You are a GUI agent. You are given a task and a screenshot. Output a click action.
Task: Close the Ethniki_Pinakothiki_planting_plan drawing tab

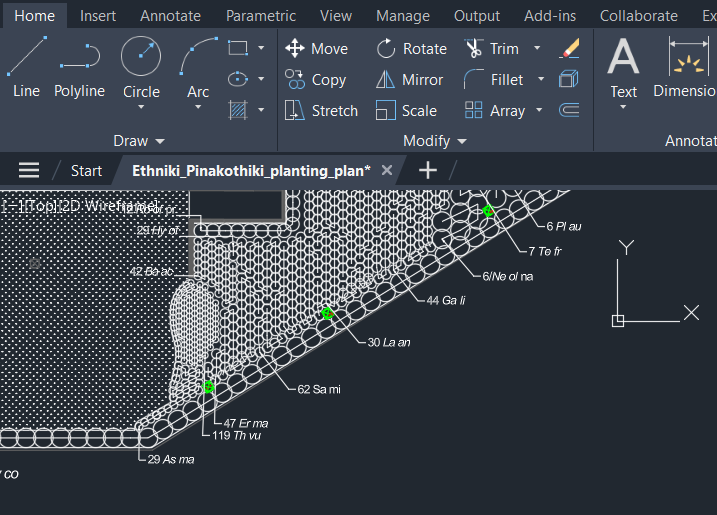click(x=386, y=170)
